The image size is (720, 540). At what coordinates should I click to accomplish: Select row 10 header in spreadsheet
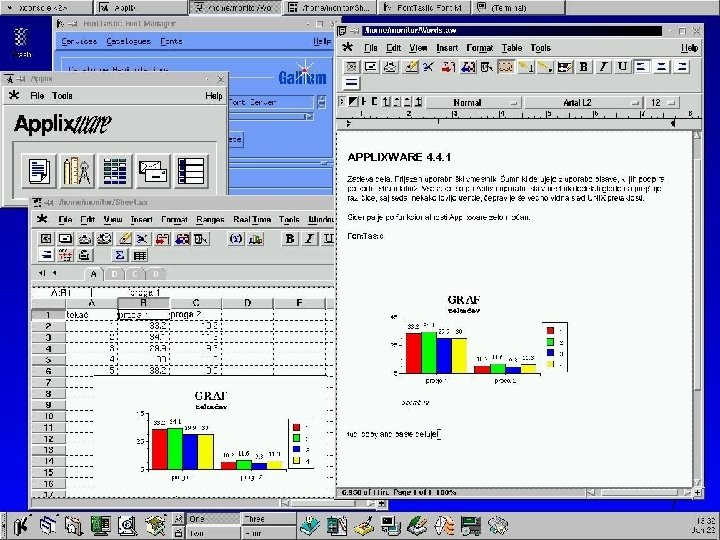point(49,416)
